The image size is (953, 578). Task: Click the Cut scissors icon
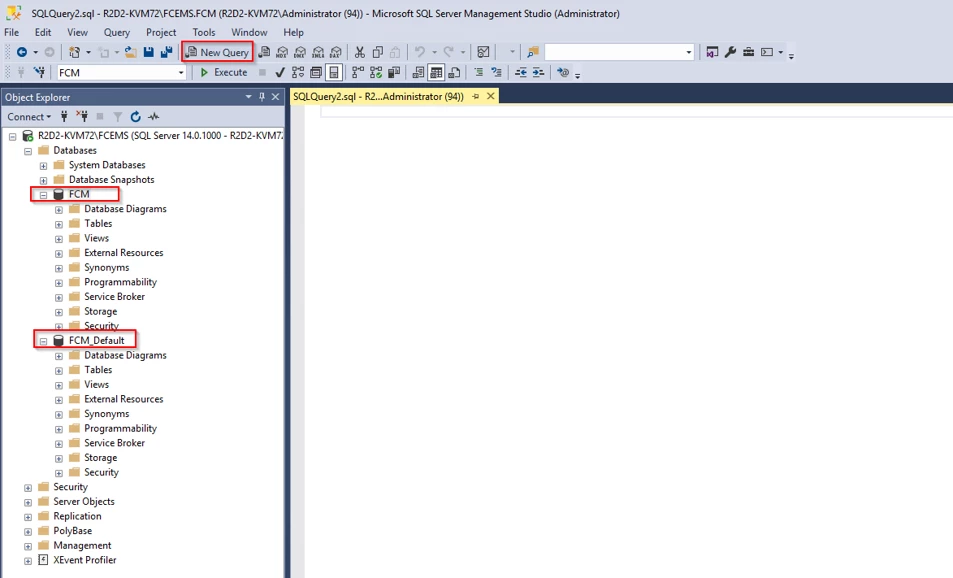[360, 52]
